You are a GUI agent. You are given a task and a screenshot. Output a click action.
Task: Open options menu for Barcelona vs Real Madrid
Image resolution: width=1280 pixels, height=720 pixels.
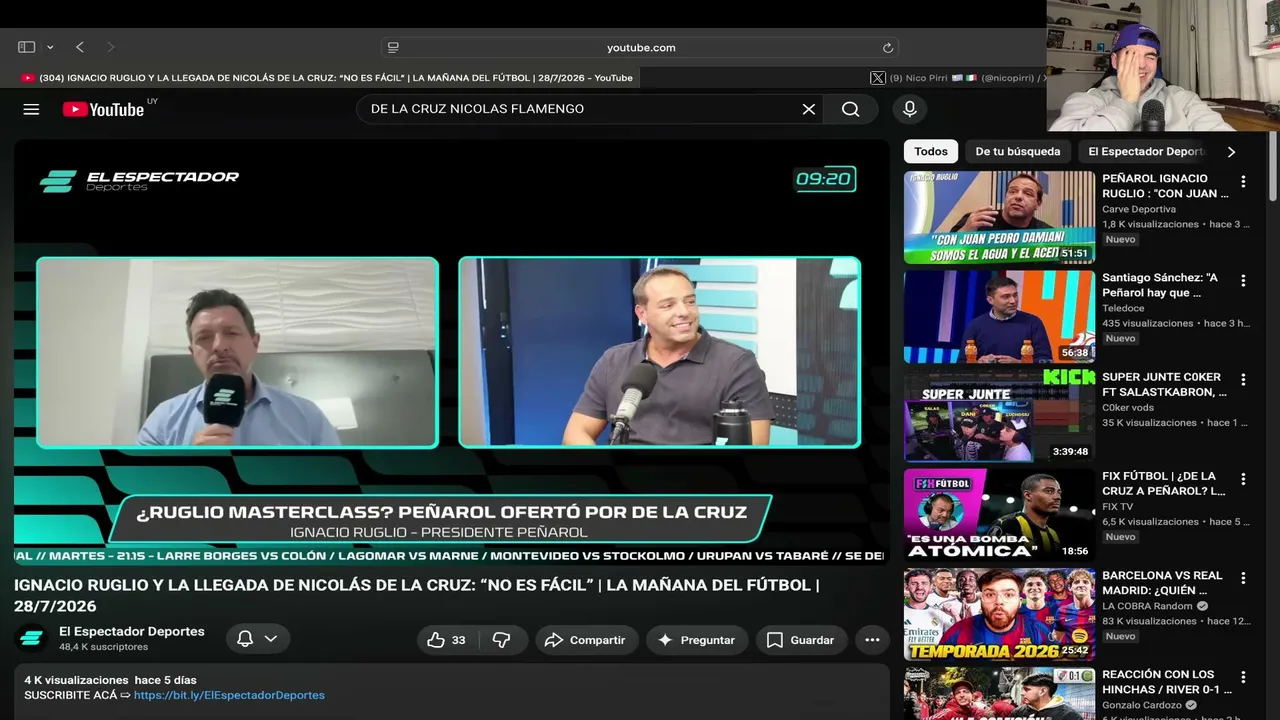[1243, 578]
